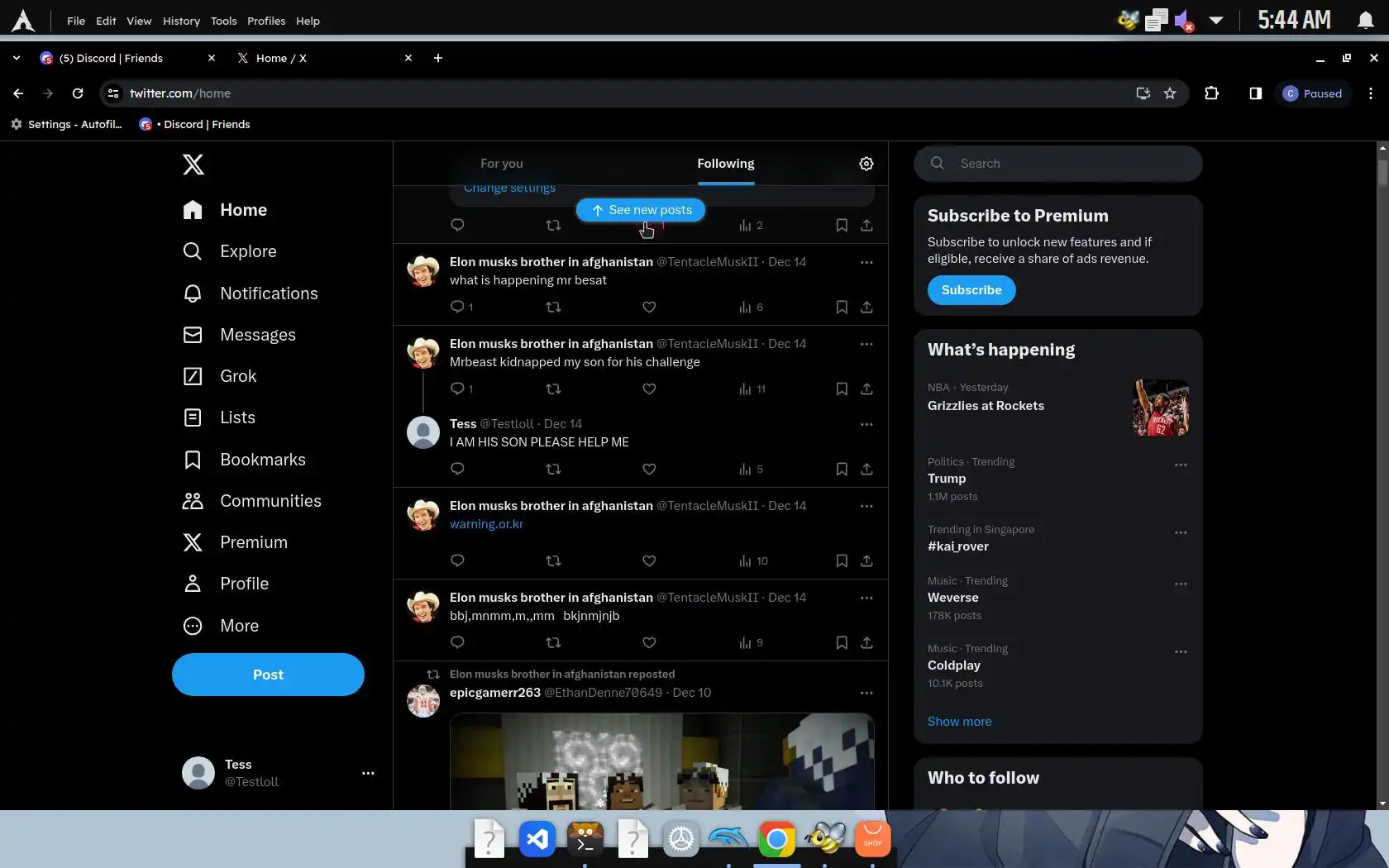This screenshot has width=1389, height=868.
Task: Reply to 'Mrbeast kidnapped my son' post
Action: pos(457,389)
